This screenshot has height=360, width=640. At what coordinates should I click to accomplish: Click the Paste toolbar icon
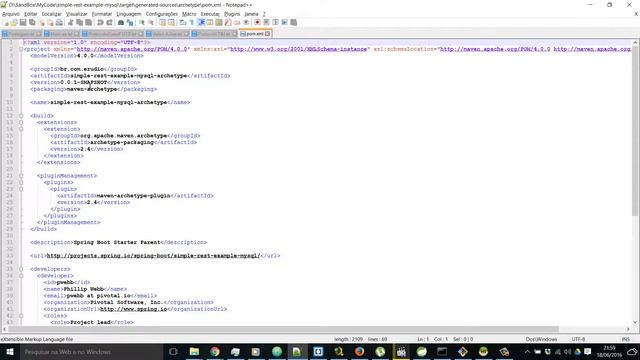89,22
